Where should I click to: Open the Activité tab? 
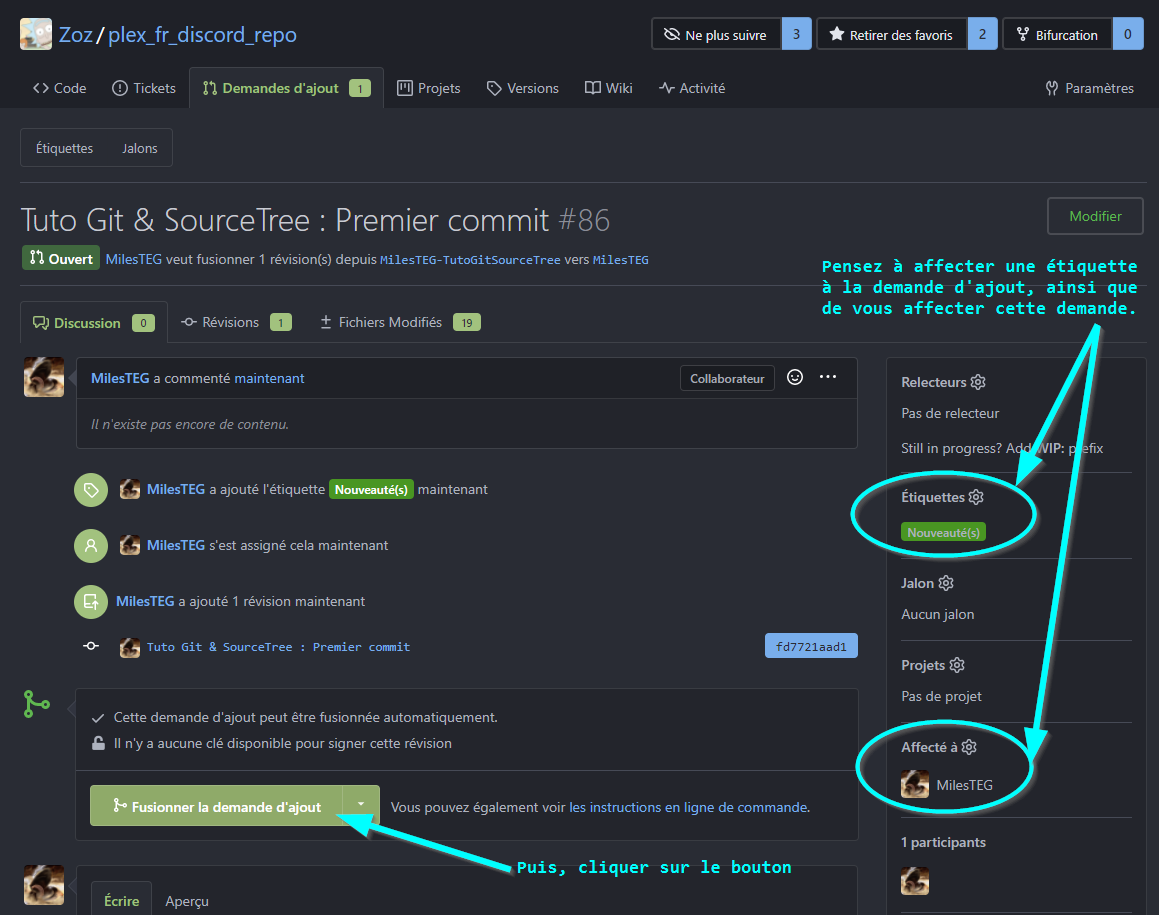(692, 88)
